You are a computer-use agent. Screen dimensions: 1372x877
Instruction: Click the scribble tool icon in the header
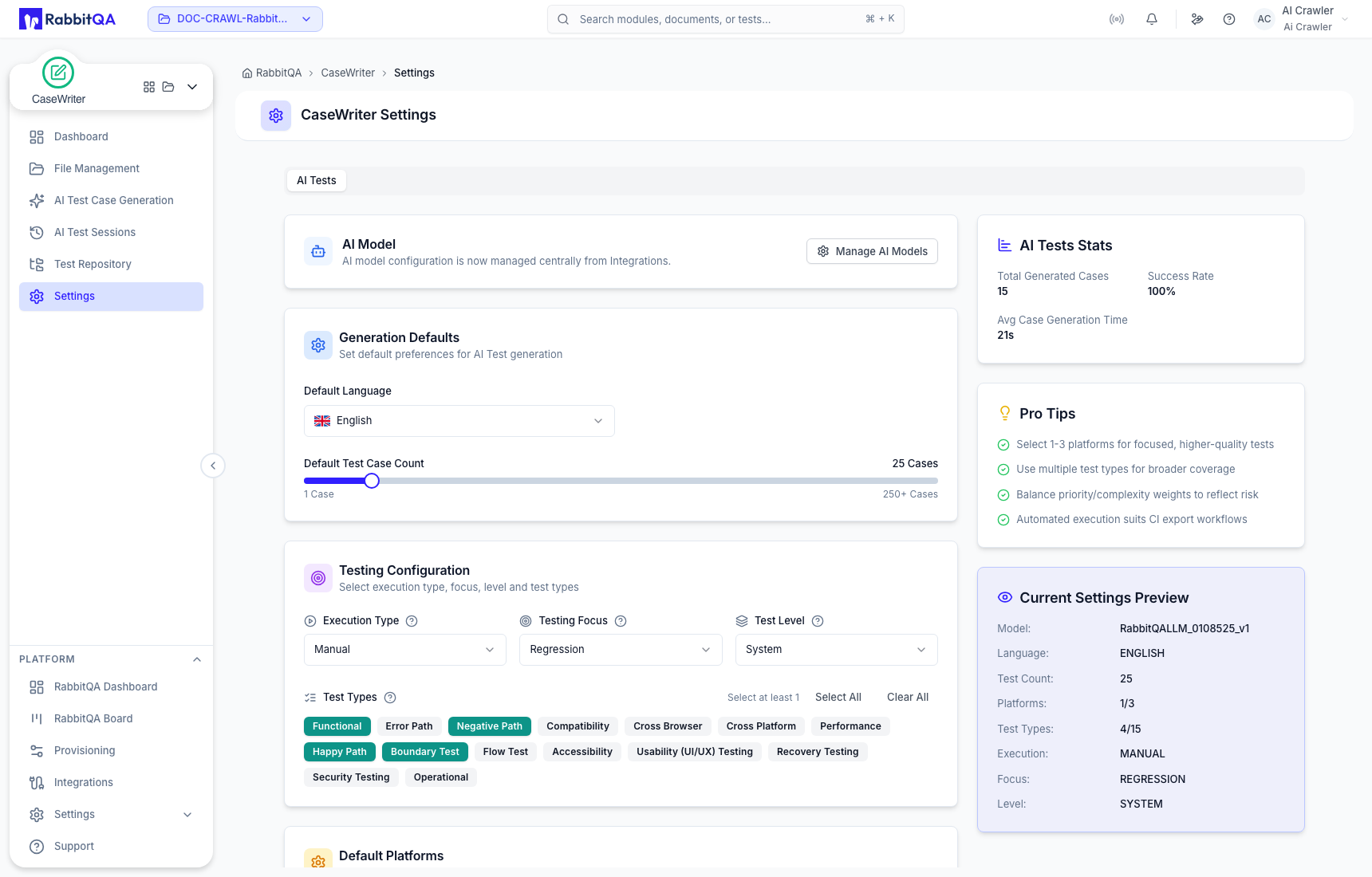point(1197,19)
